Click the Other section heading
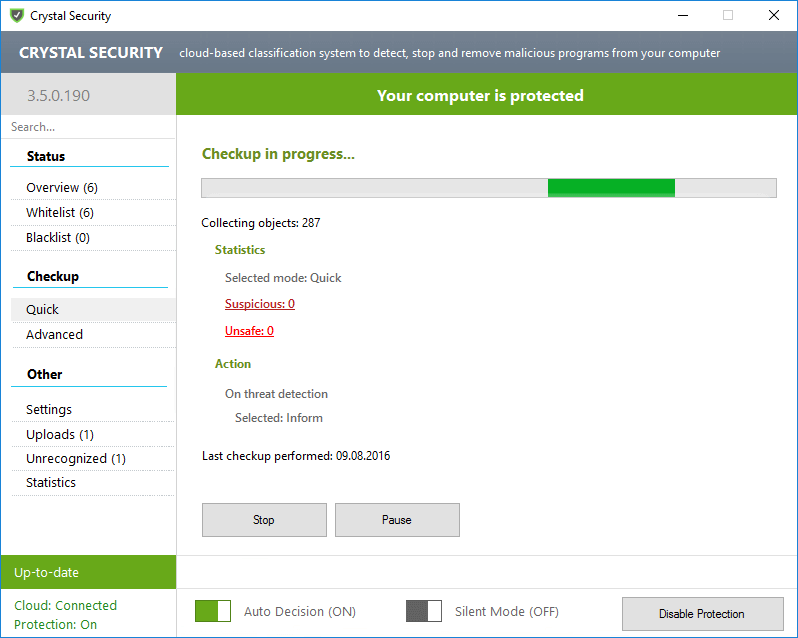Viewport: 798px width, 638px height. [x=45, y=374]
